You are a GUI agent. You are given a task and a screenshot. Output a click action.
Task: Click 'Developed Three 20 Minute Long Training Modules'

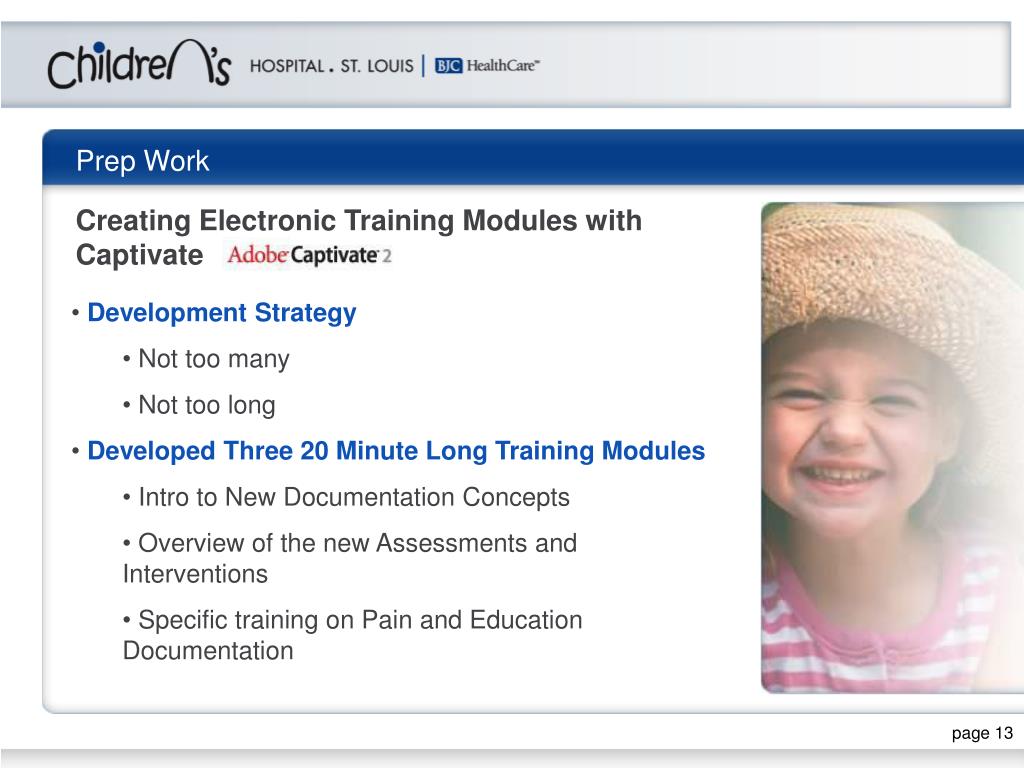[x=396, y=451]
